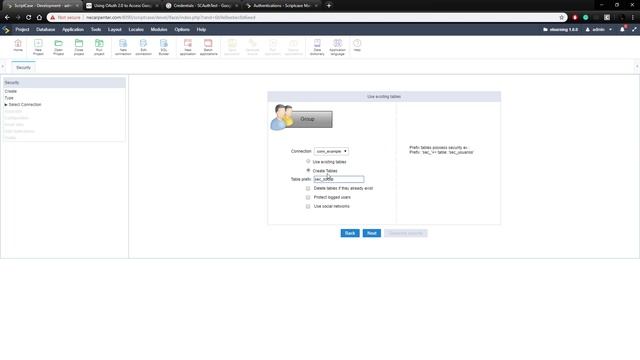
Task: Click the browser reload icon
Action: pyautogui.click(x=29, y=18)
